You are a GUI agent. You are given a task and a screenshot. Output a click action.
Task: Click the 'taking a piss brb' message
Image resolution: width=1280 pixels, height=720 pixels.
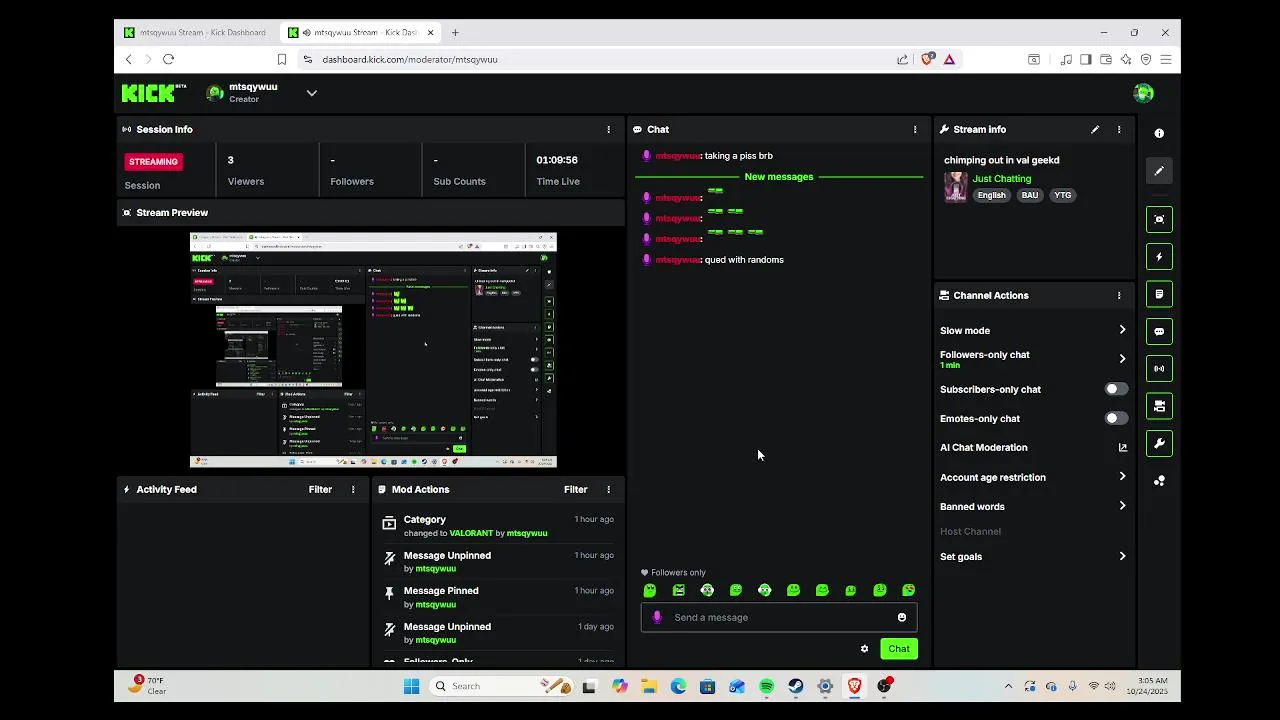point(738,156)
